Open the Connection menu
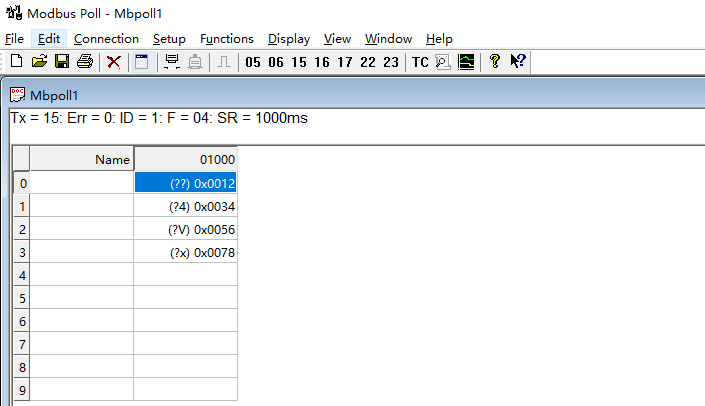This screenshot has height=406, width=705. click(x=106, y=39)
